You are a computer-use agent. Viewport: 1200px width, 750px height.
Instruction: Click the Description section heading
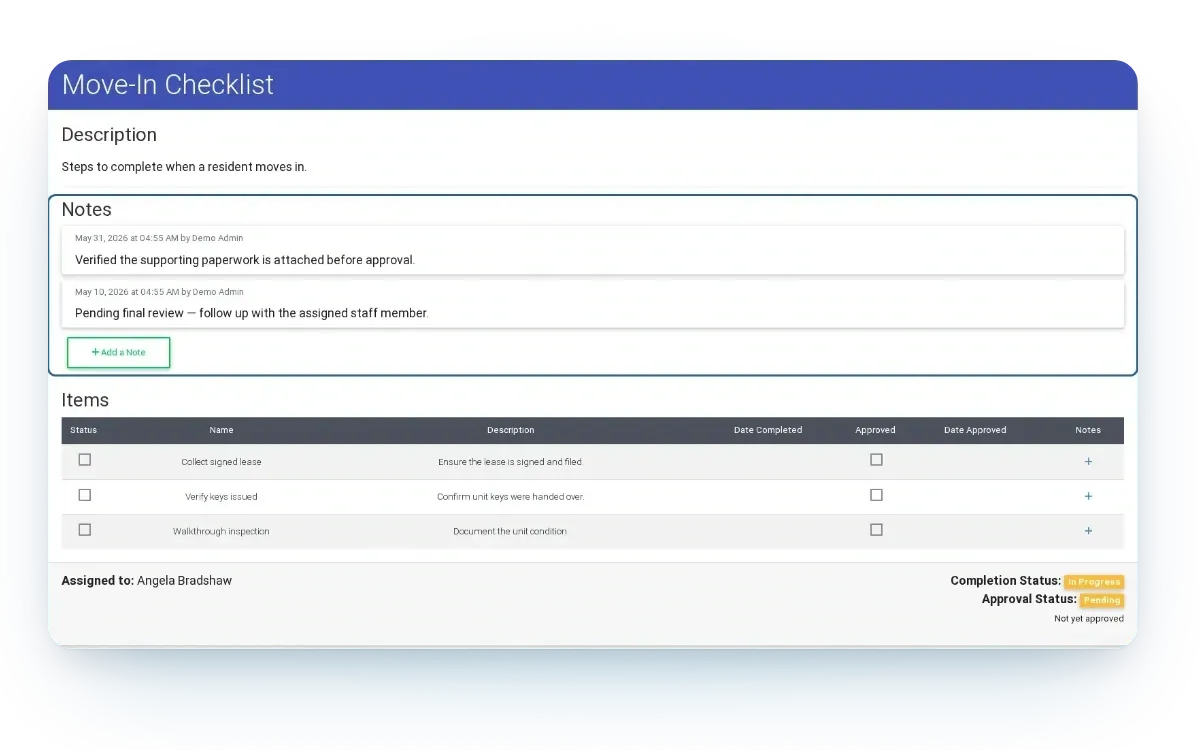click(x=109, y=135)
